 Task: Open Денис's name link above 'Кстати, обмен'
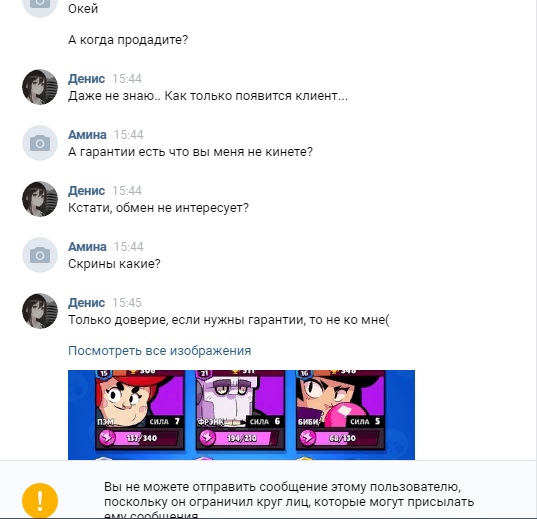pos(86,191)
